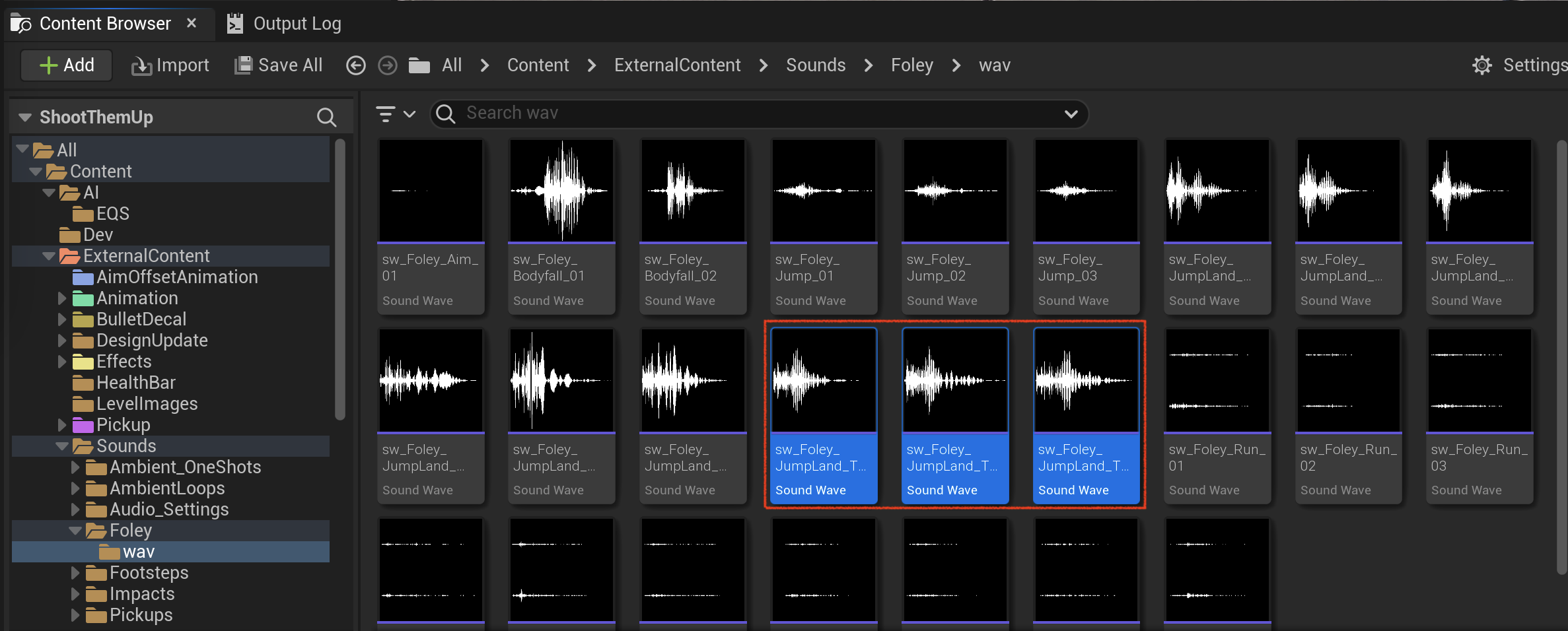Collapse the ShootThemUp sources section

pyautogui.click(x=25, y=117)
